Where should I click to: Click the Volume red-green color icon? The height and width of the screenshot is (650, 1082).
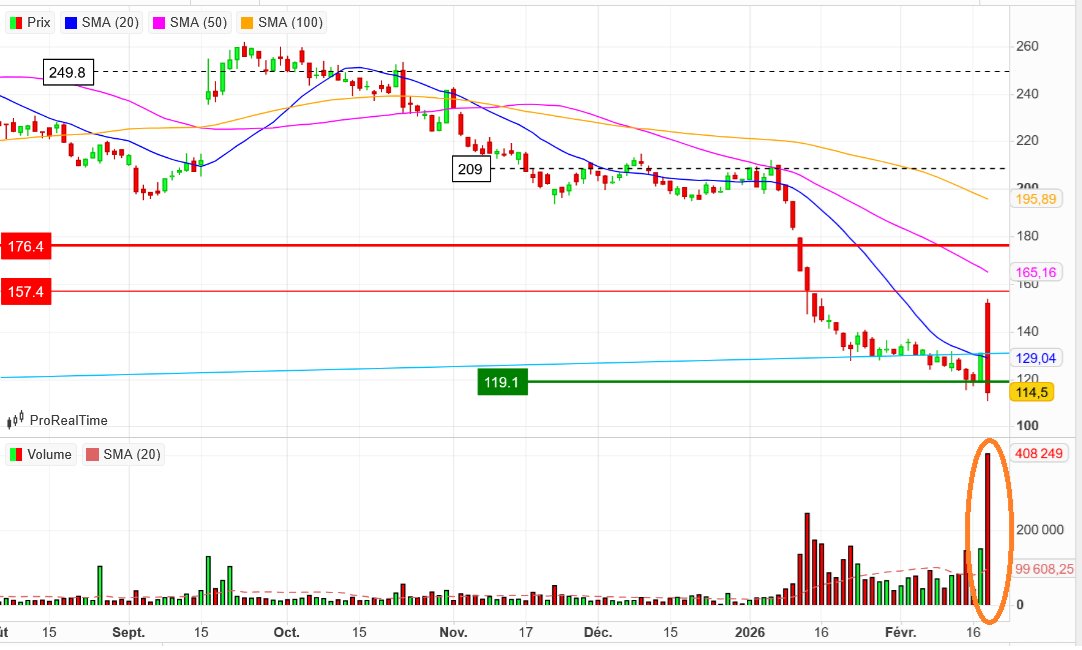point(16,455)
